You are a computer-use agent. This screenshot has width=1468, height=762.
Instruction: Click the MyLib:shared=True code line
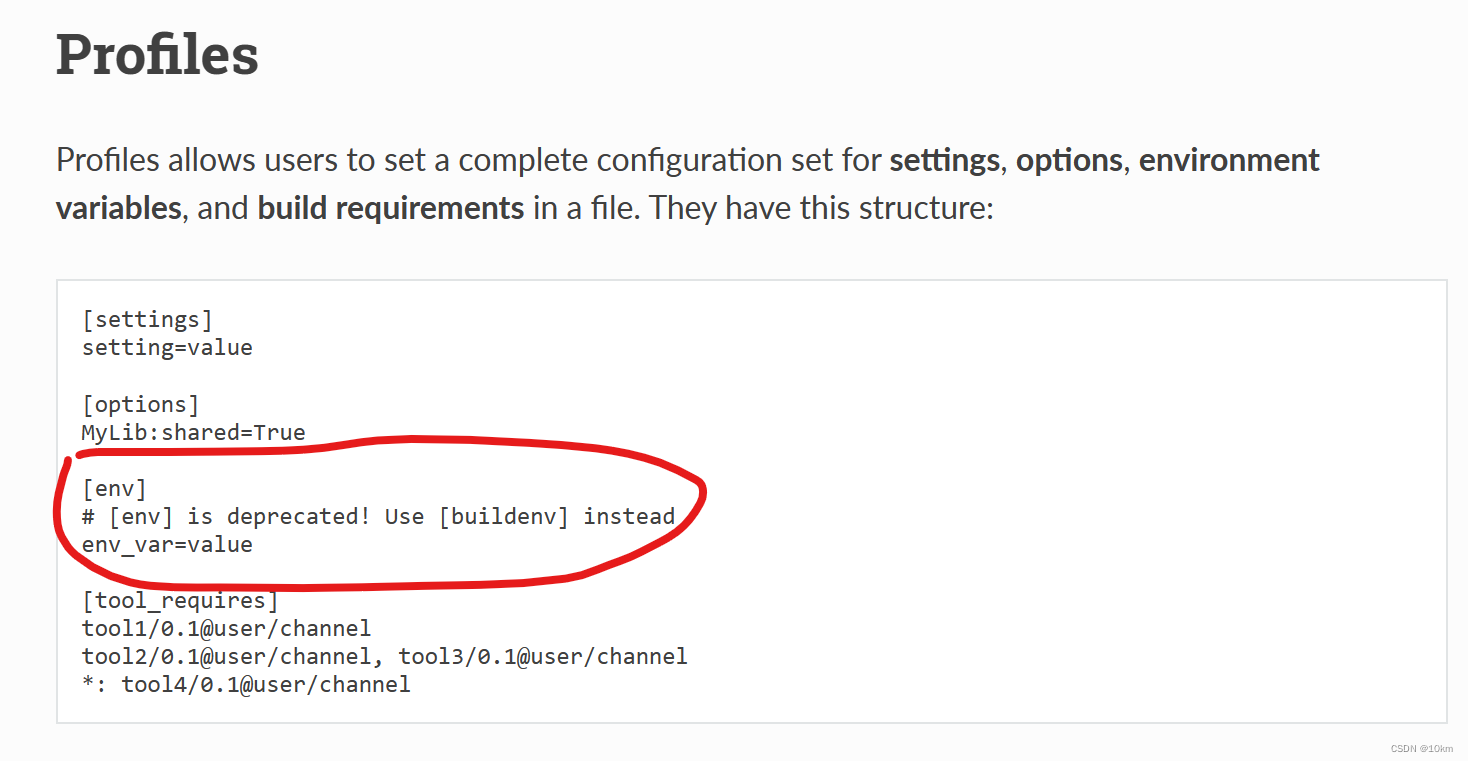(x=193, y=432)
